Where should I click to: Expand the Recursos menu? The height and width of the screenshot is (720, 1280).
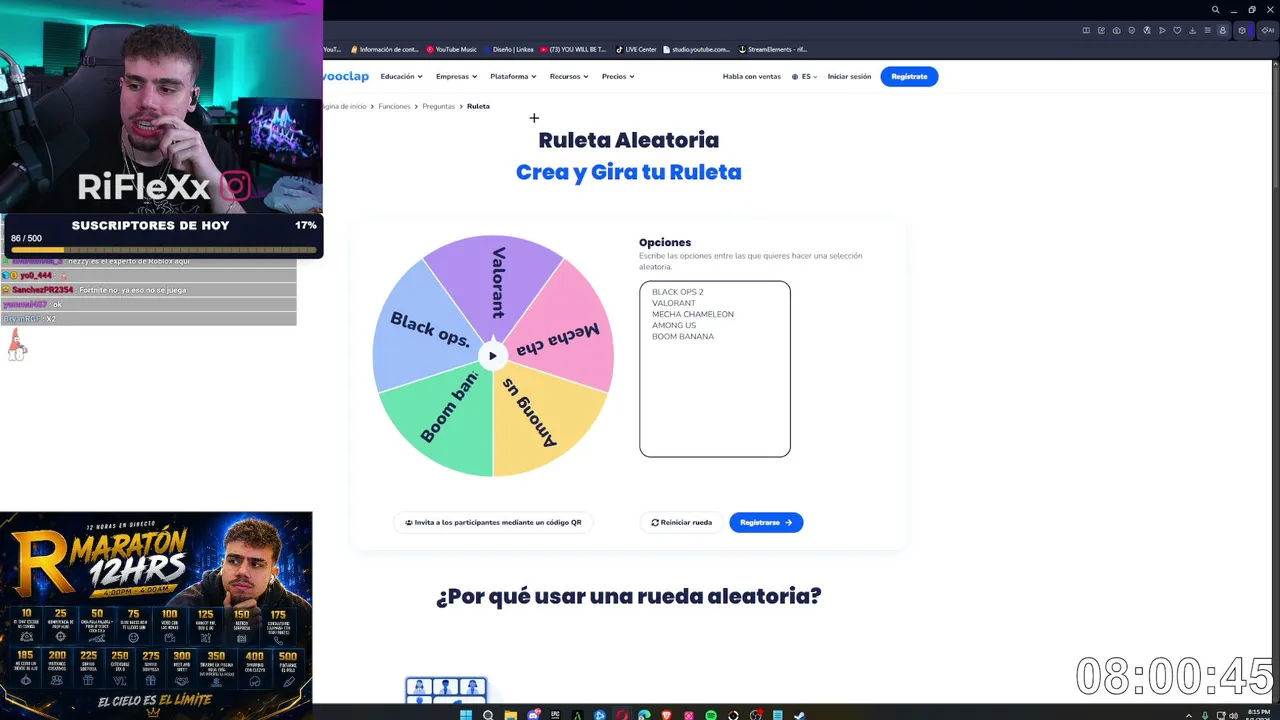(x=569, y=76)
